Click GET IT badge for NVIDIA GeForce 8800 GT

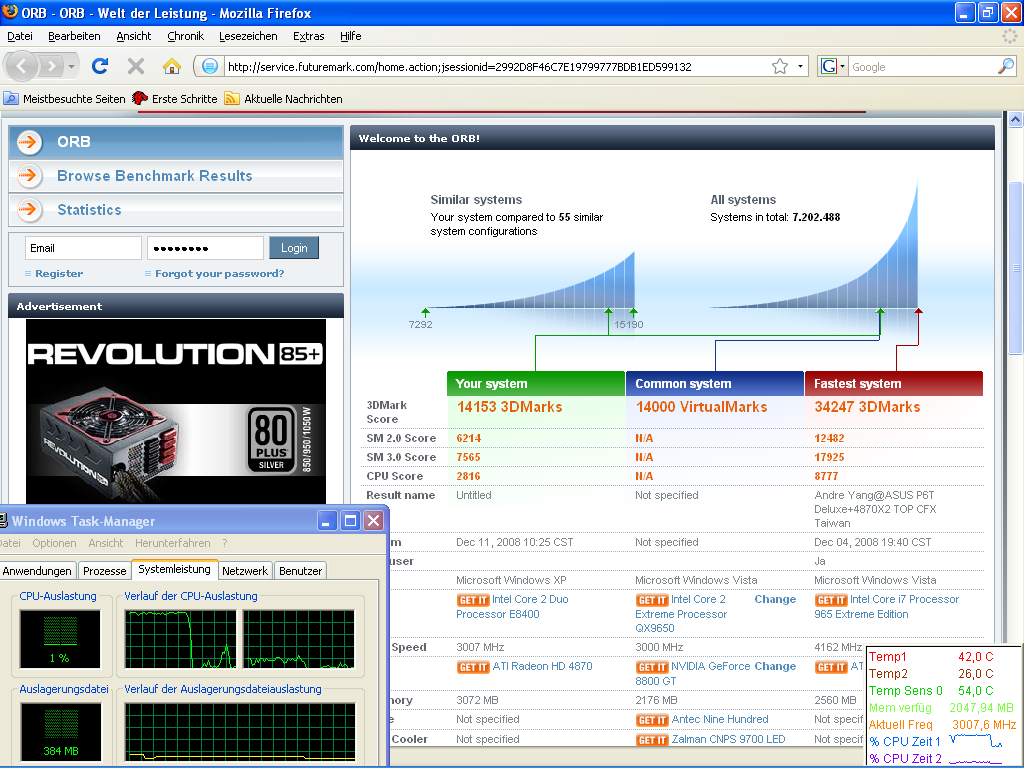point(652,667)
